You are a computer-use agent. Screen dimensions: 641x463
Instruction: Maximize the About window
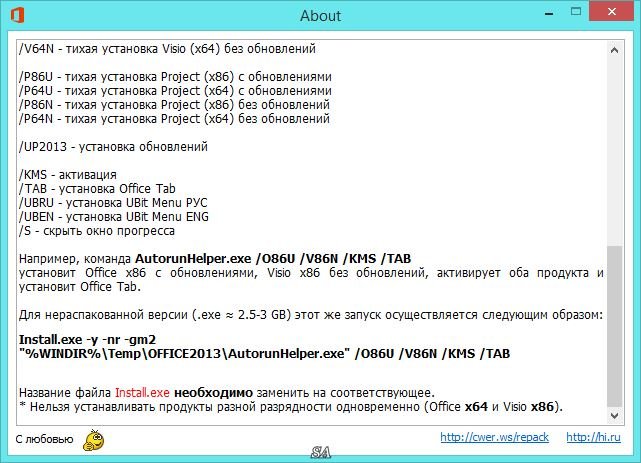(576, 11)
